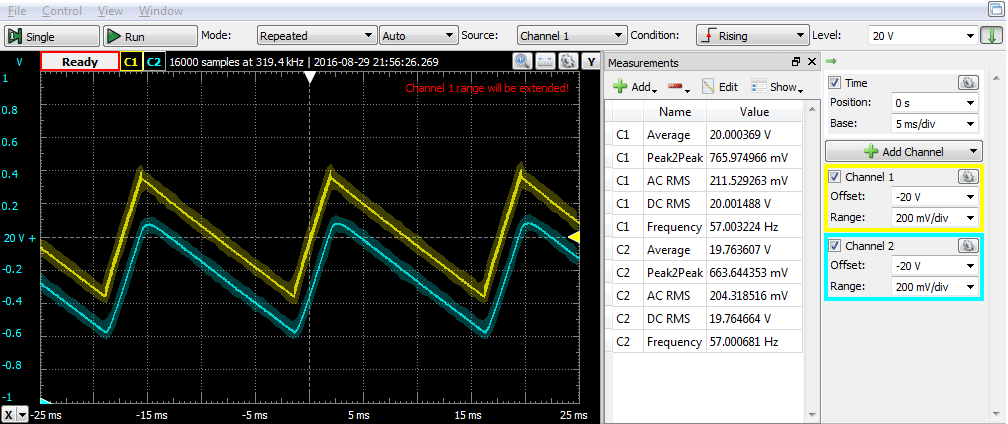
Task: Select the C2 DC RMS 19.764664 V row
Action: 707,319
